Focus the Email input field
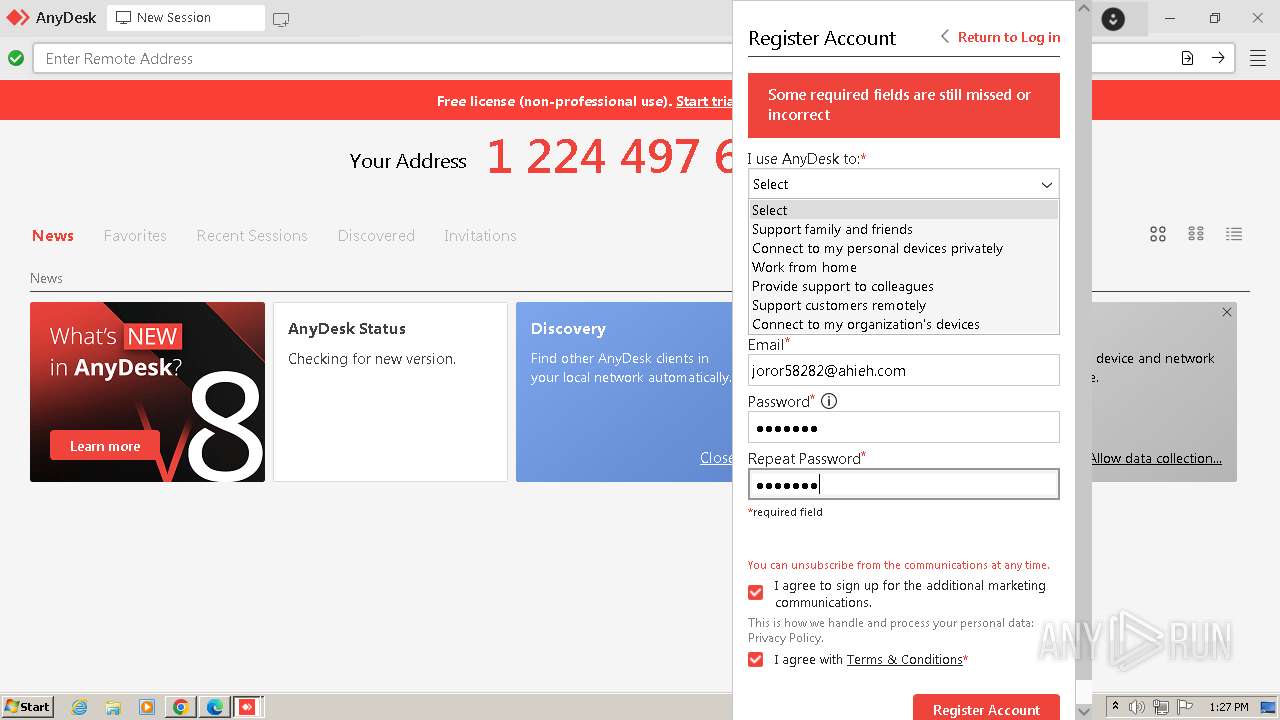The width and height of the screenshot is (1280, 720). pyautogui.click(x=903, y=370)
